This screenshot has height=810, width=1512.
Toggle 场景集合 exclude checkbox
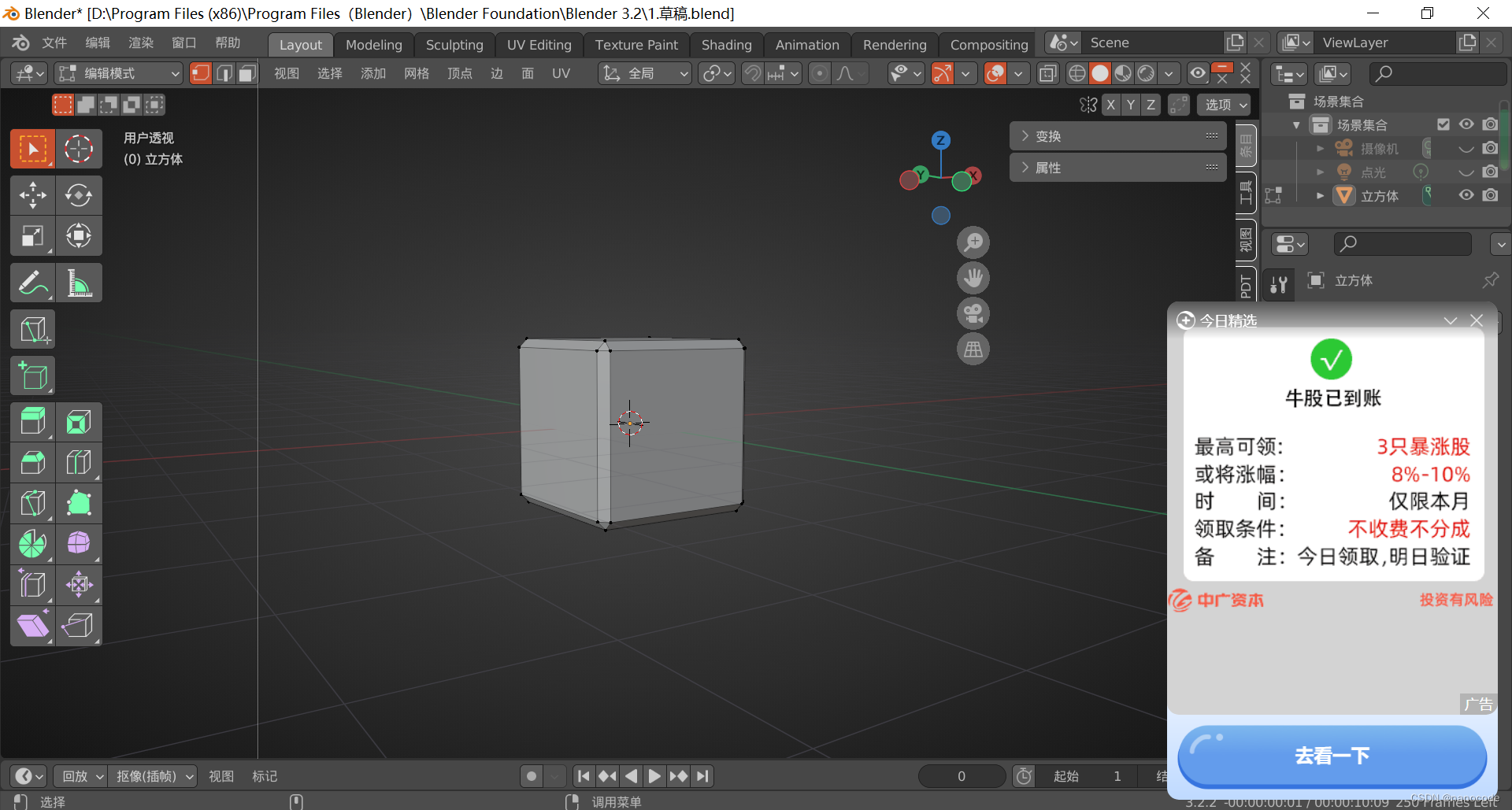(x=1443, y=124)
